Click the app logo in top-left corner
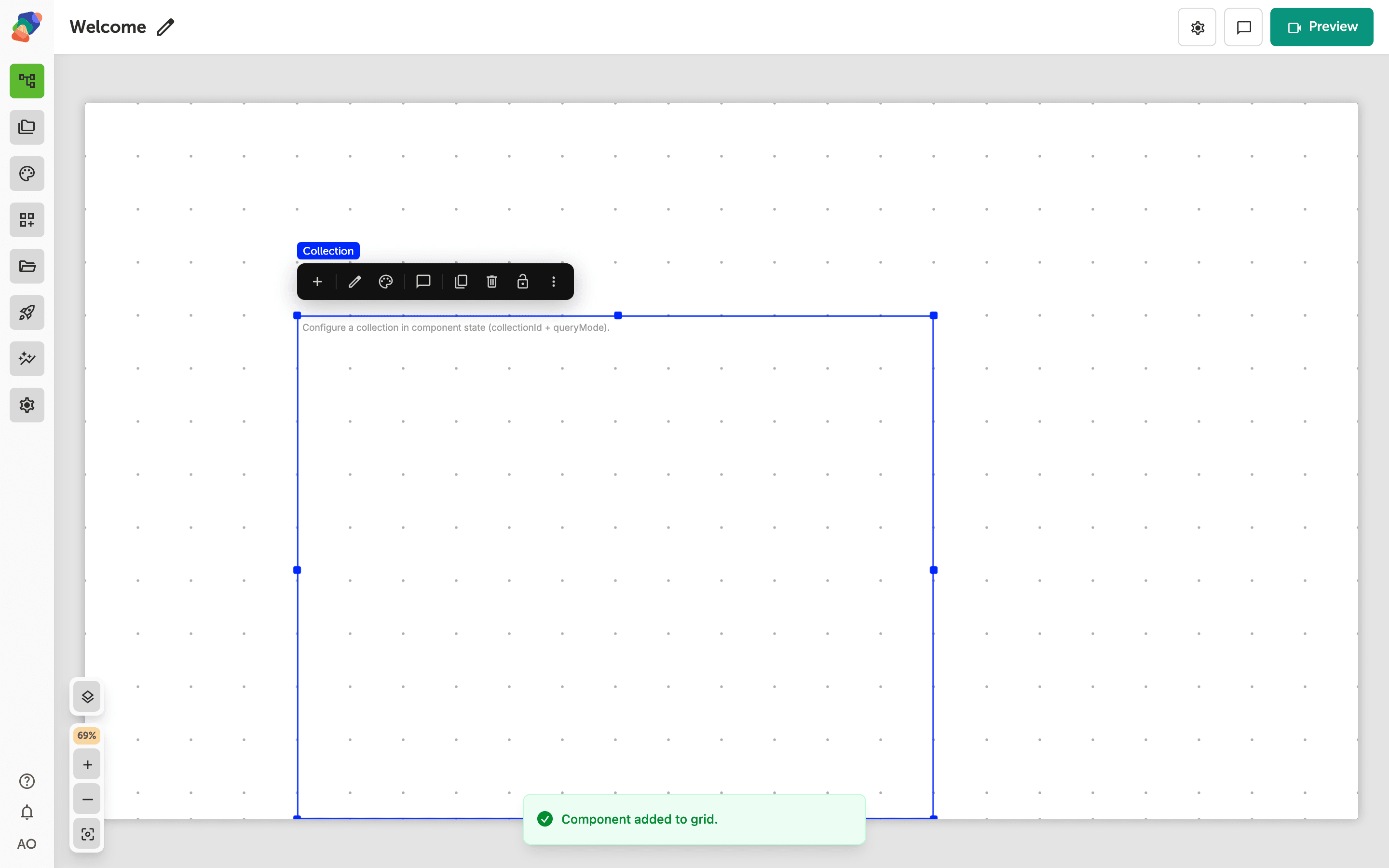The height and width of the screenshot is (868, 1389). click(x=27, y=27)
